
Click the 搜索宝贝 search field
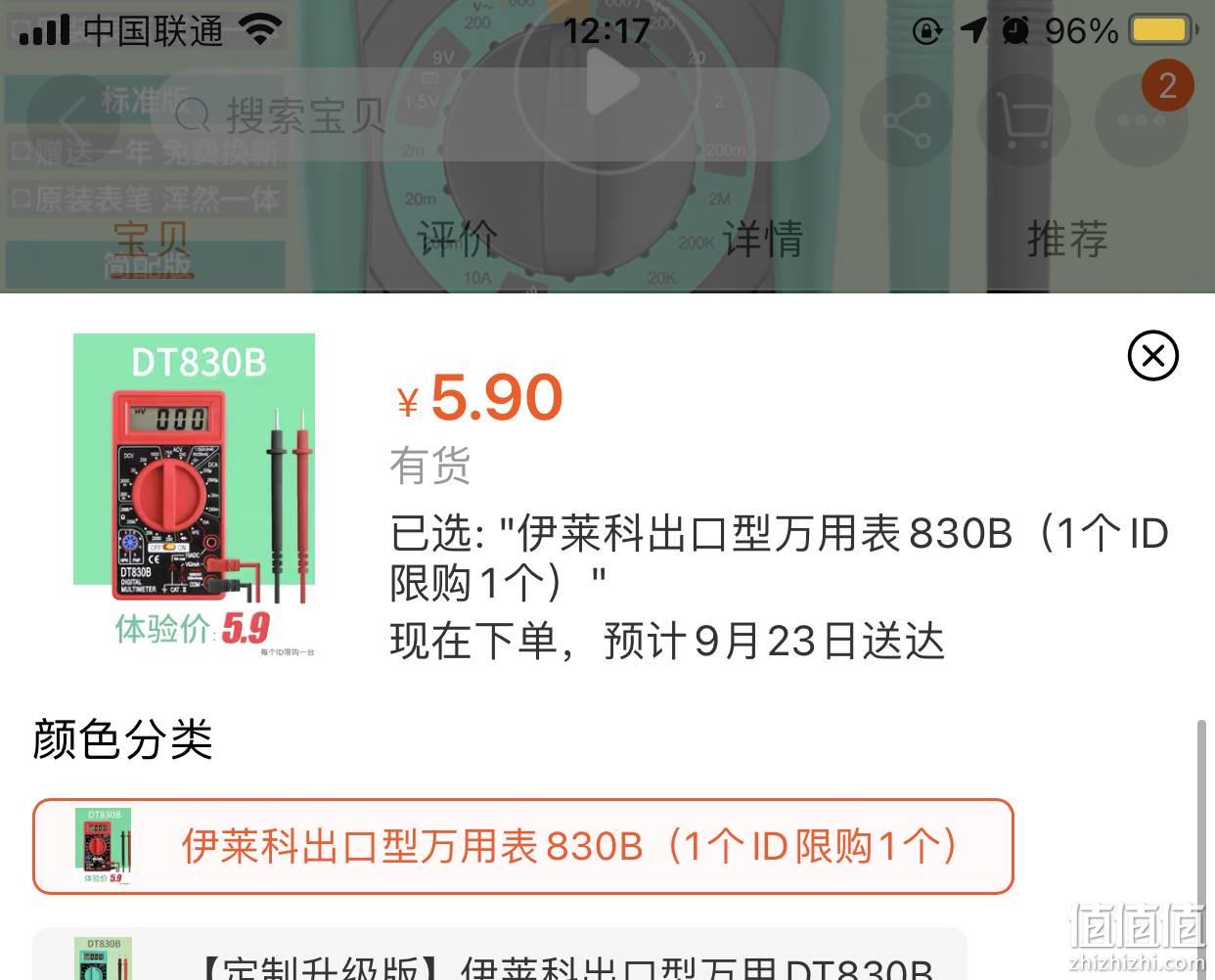pyautogui.click(x=489, y=115)
